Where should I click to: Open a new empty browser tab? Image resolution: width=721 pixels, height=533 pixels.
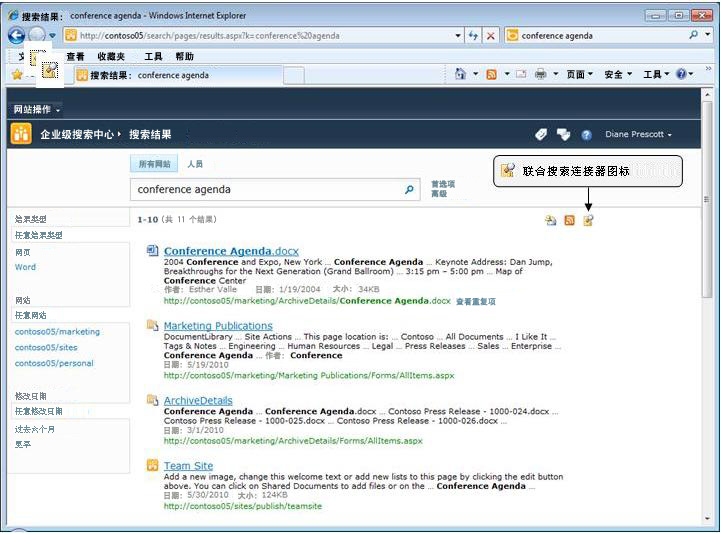pos(294,75)
